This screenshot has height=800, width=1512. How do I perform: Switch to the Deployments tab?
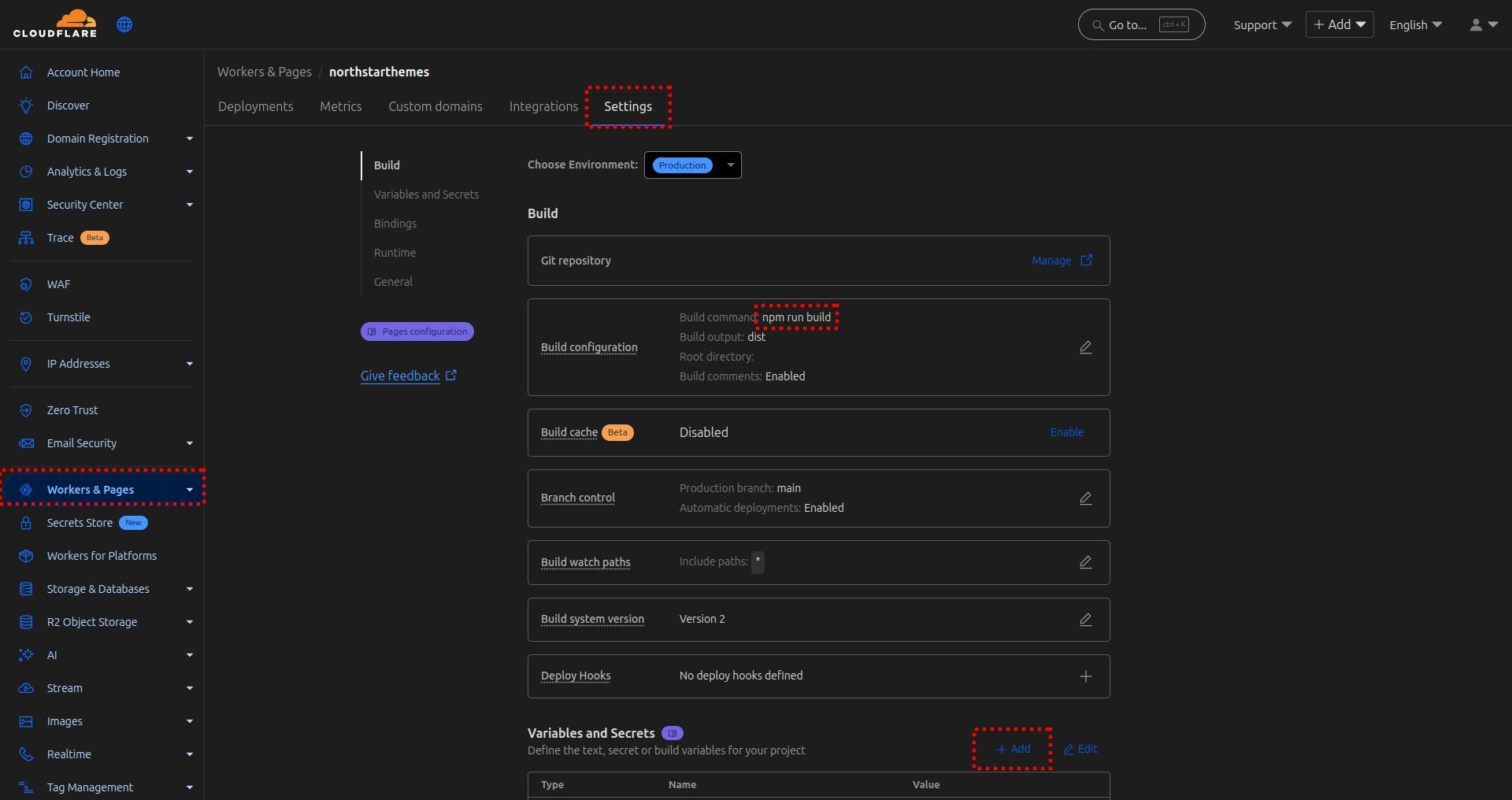click(x=255, y=106)
